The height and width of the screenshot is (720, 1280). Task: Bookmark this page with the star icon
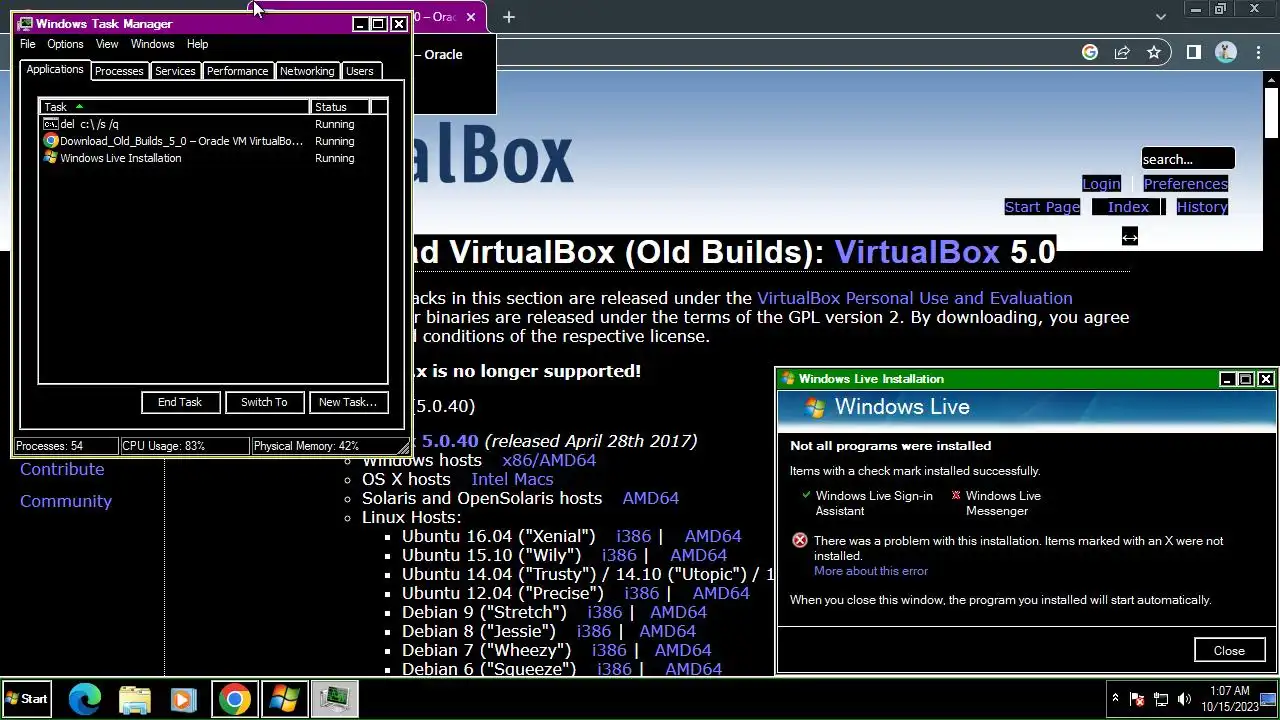1154,52
